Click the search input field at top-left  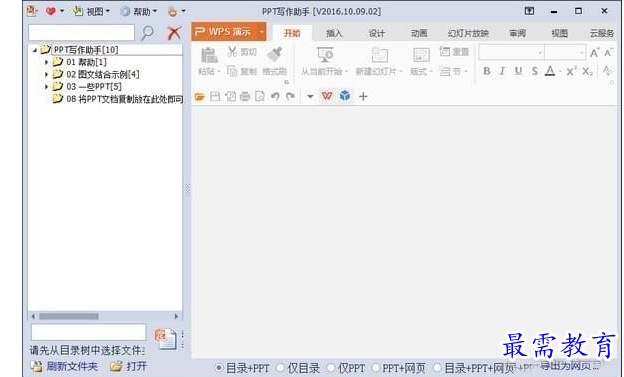[82, 33]
